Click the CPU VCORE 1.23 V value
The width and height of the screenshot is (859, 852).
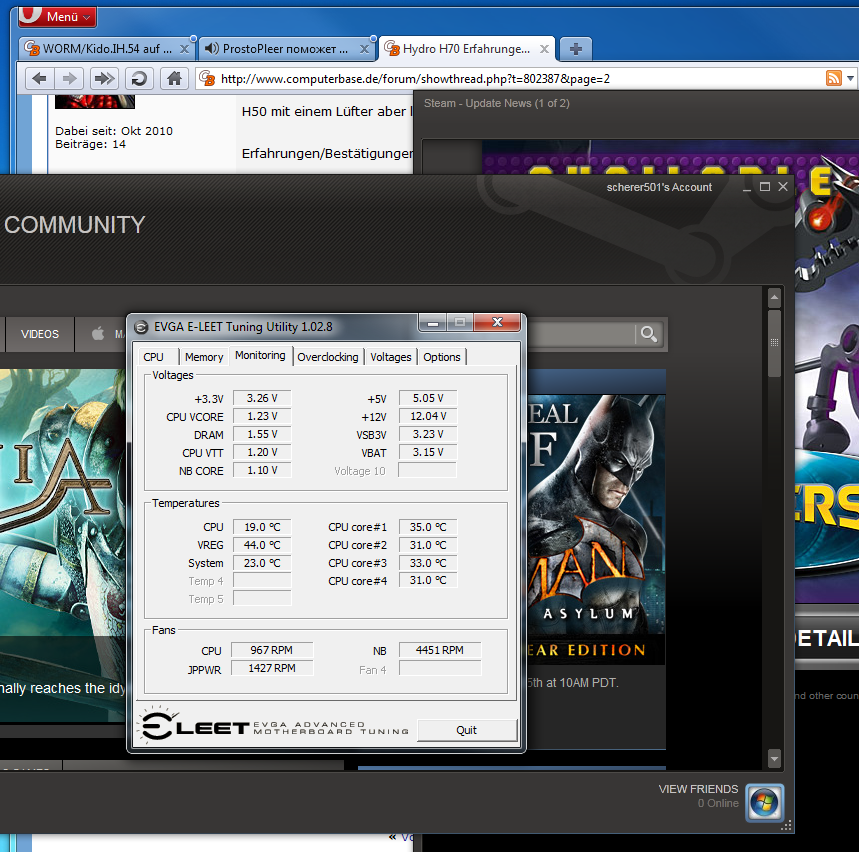coord(262,416)
